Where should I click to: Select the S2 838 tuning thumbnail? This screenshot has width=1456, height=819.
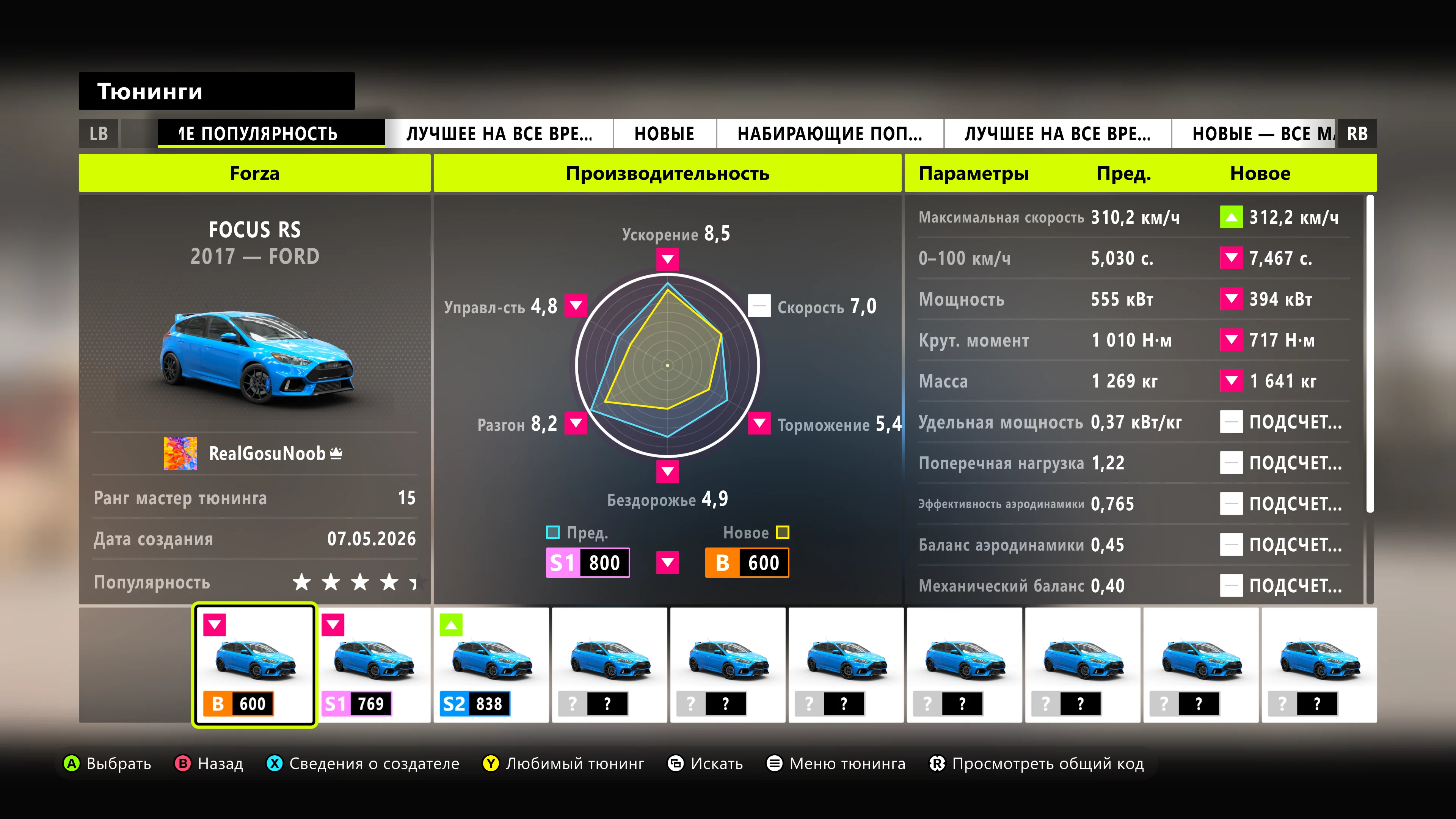[x=491, y=665]
